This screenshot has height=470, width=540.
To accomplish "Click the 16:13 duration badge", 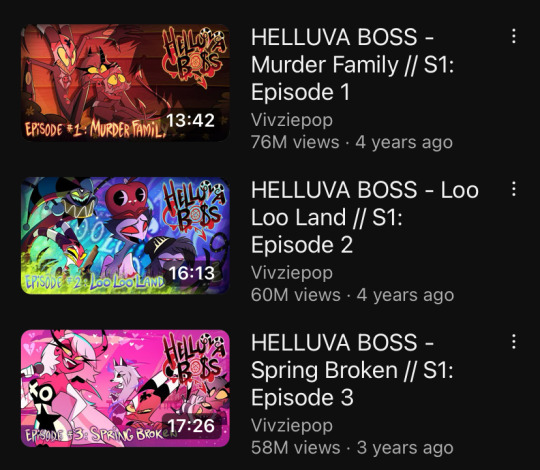I will click(192, 273).
